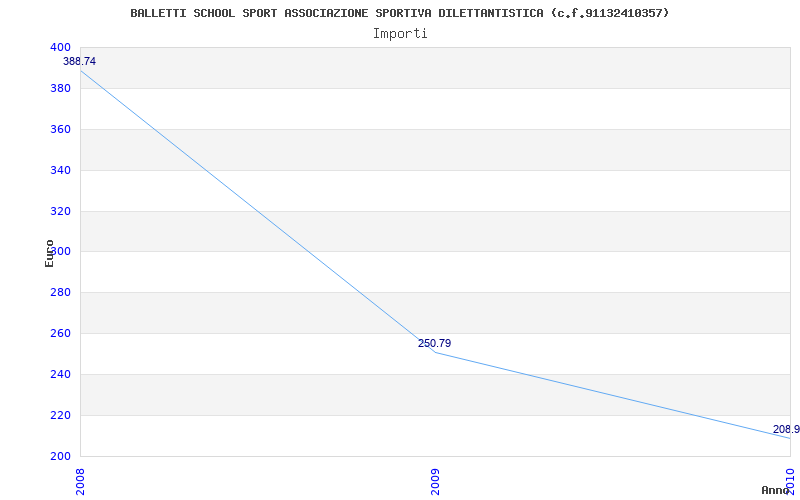Select the 2009 x-axis label
800x500 pixels.
(x=435, y=482)
